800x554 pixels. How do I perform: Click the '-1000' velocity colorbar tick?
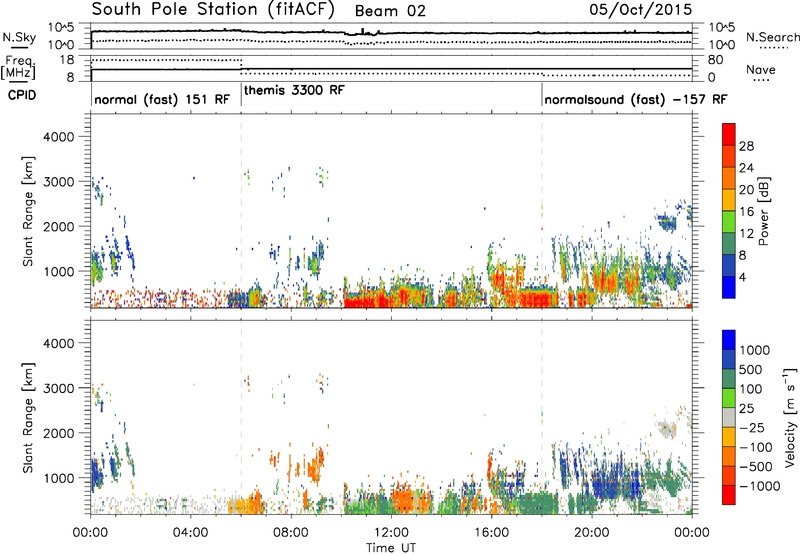[760, 486]
